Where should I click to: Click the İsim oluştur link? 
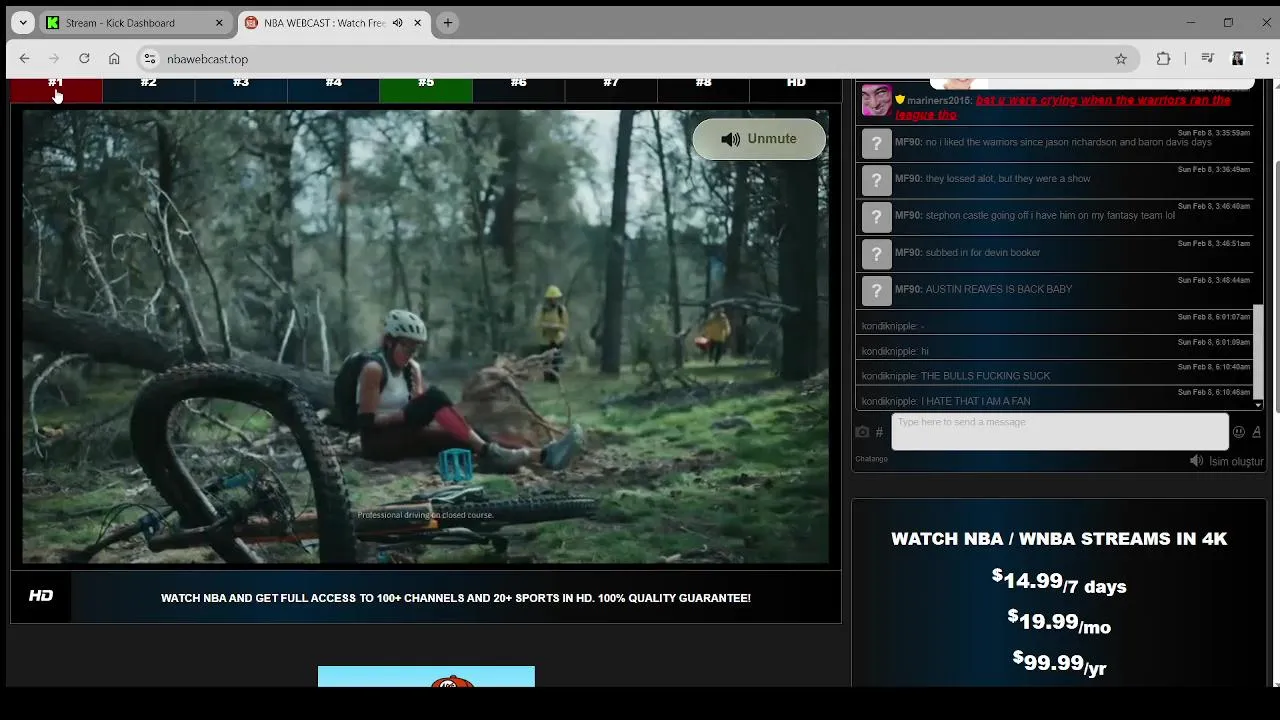point(1236,461)
